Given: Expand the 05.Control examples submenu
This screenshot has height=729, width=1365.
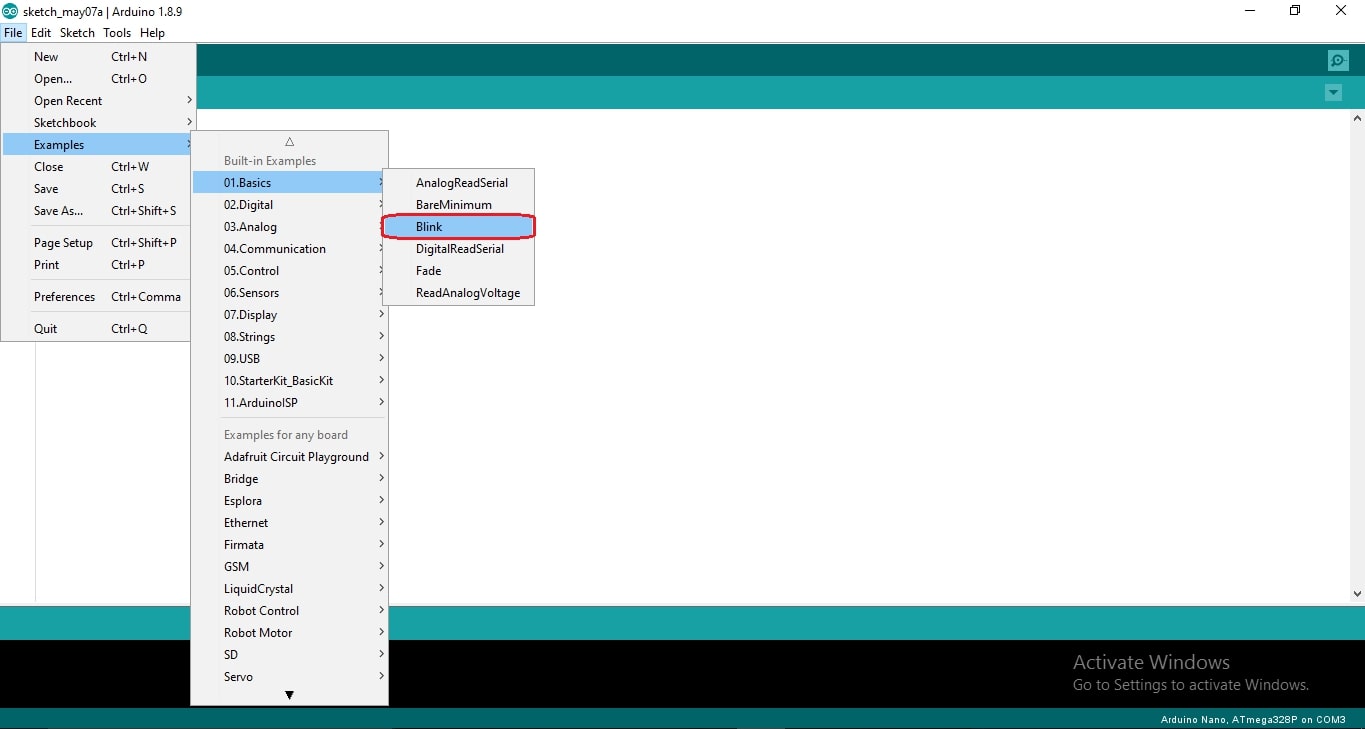Looking at the screenshot, I should [x=289, y=271].
